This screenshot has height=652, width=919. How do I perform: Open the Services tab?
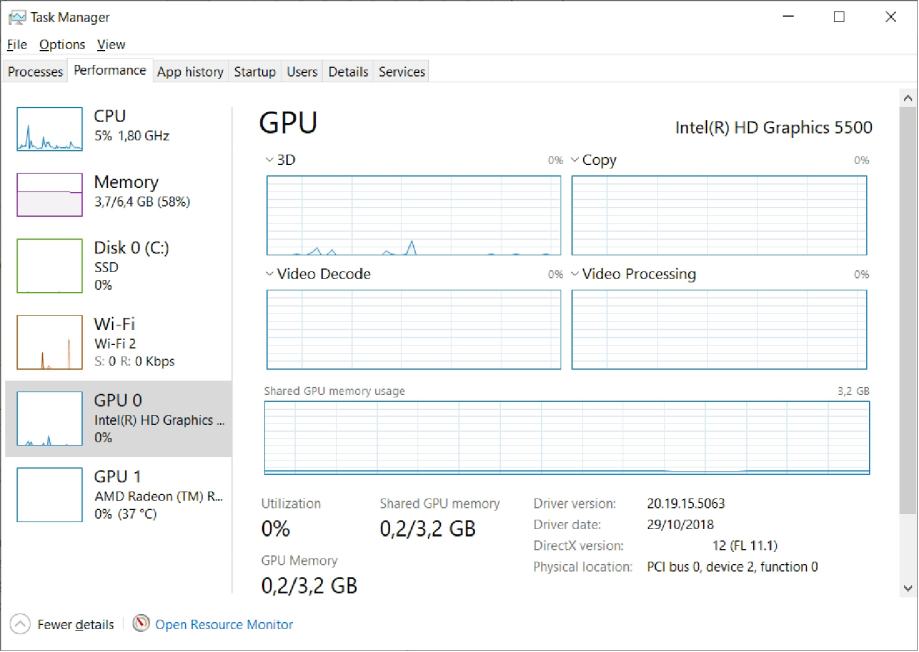click(x=402, y=72)
